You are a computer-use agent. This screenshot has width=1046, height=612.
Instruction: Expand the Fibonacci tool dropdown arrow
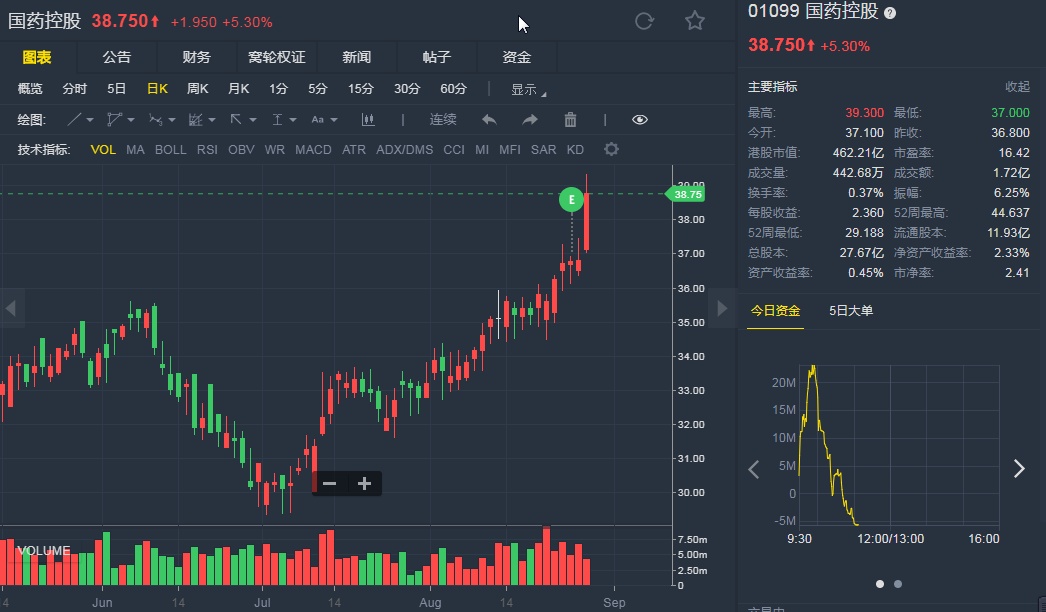point(211,120)
